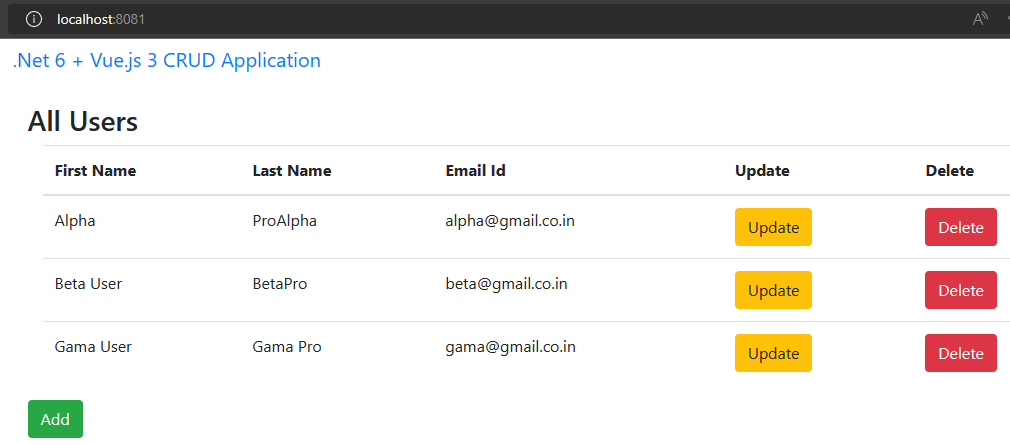Image resolution: width=1010 pixels, height=445 pixels.
Task: Click the Update button for Beta User
Action: pos(773,290)
